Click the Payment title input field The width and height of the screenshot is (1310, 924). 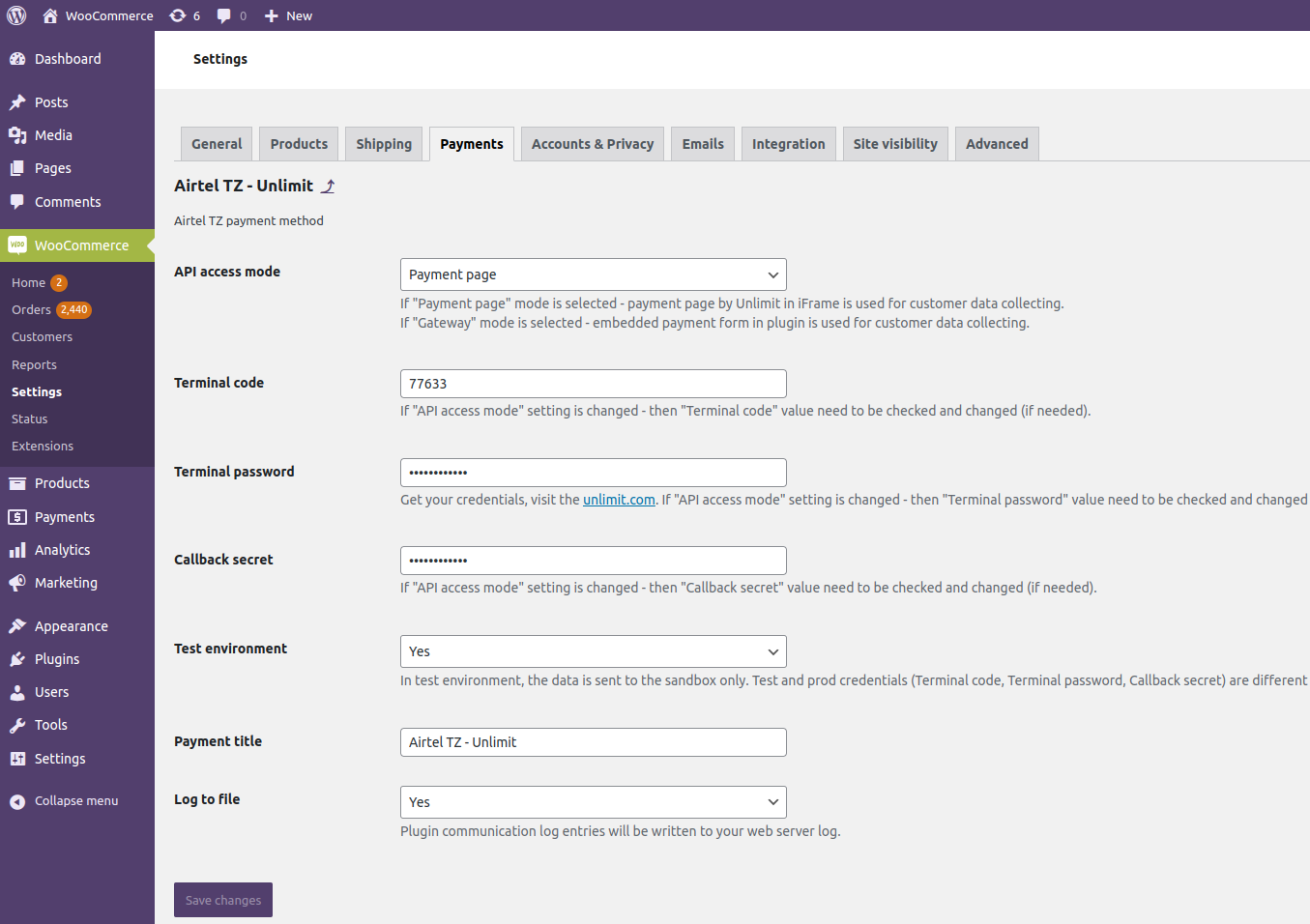594,742
